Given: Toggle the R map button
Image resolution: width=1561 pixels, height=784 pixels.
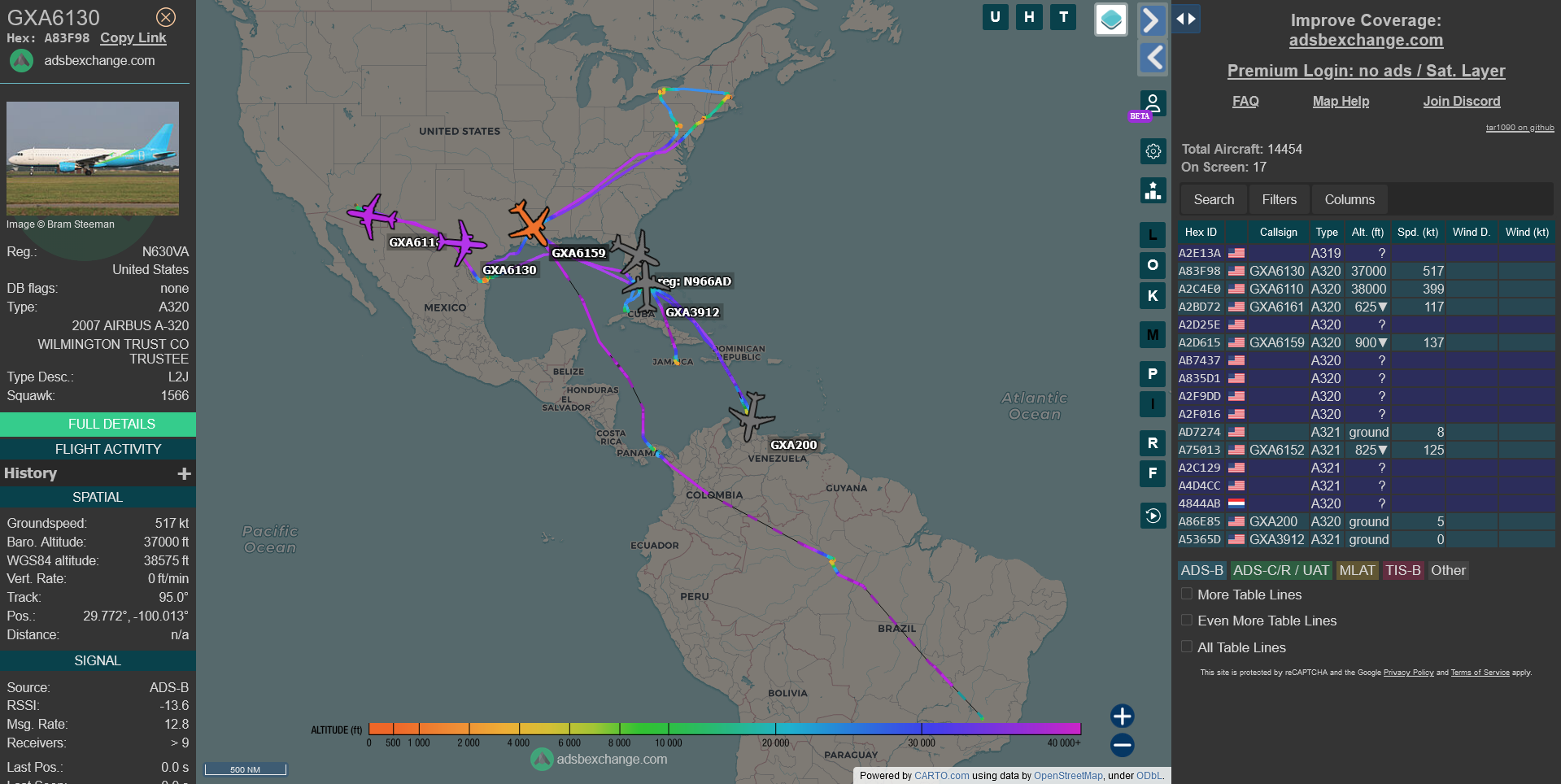Looking at the screenshot, I should click(x=1153, y=443).
